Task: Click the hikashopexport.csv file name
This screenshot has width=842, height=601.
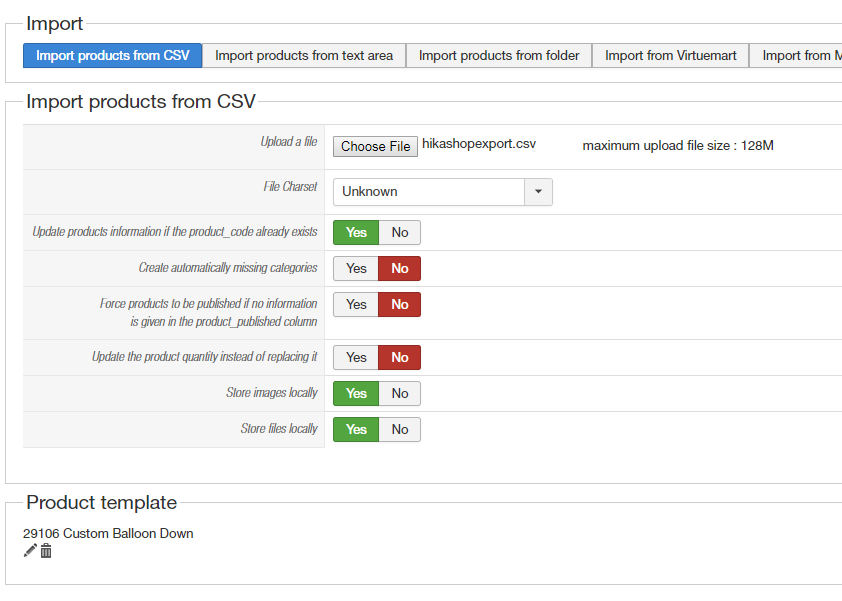Action: click(479, 144)
